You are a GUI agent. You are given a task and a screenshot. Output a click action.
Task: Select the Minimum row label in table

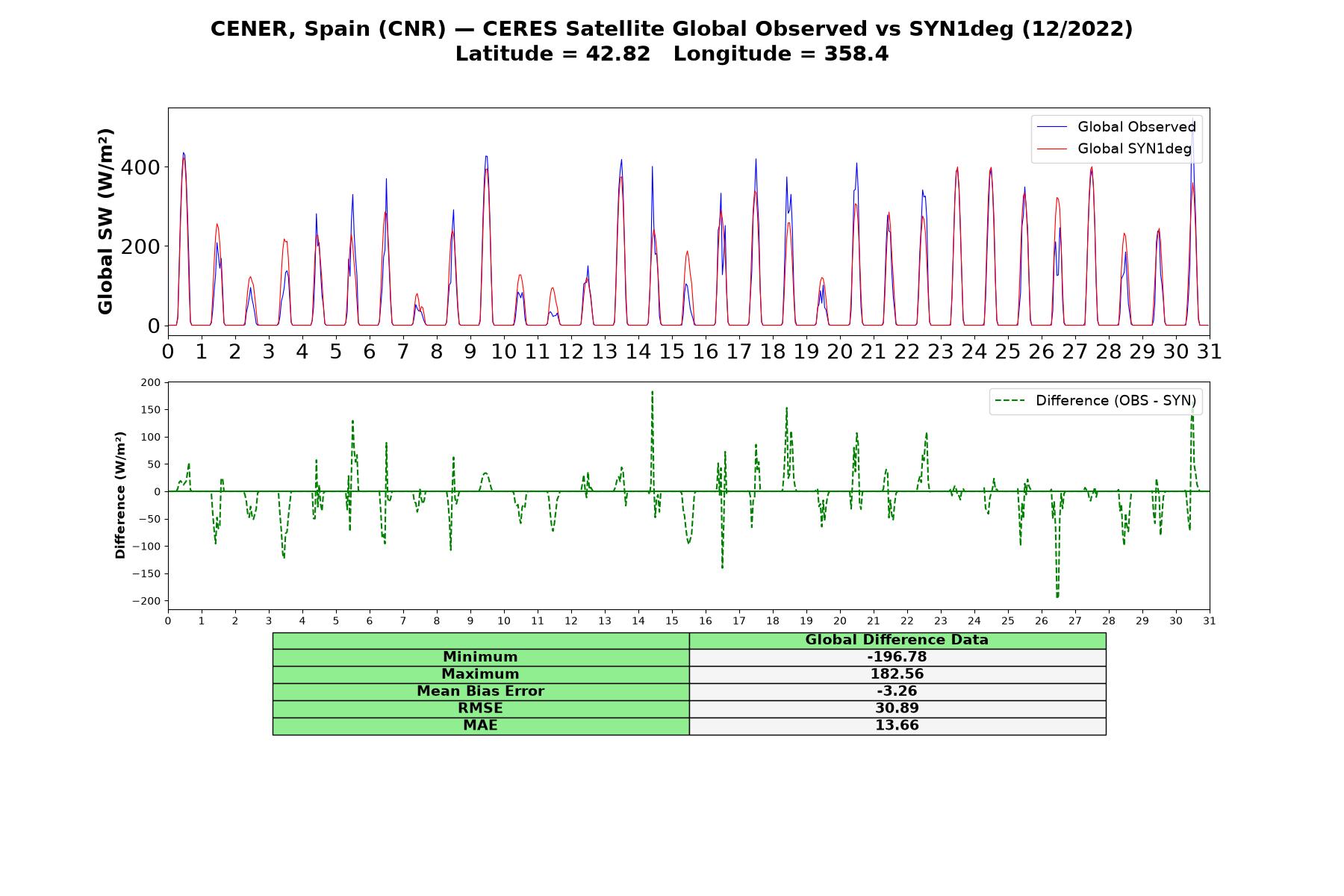480,657
